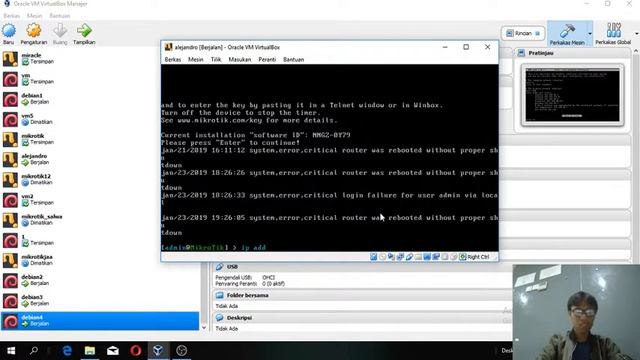This screenshot has height=360, width=640.
Task: Click 'Penyaring Peranti:' row in USB section
Action: [x=250, y=284]
